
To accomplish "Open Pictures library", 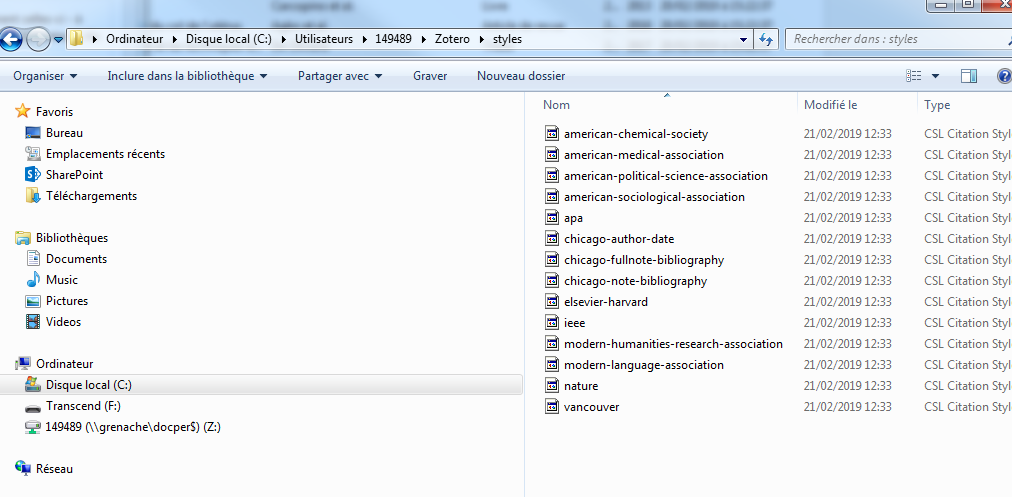I will [66, 301].
